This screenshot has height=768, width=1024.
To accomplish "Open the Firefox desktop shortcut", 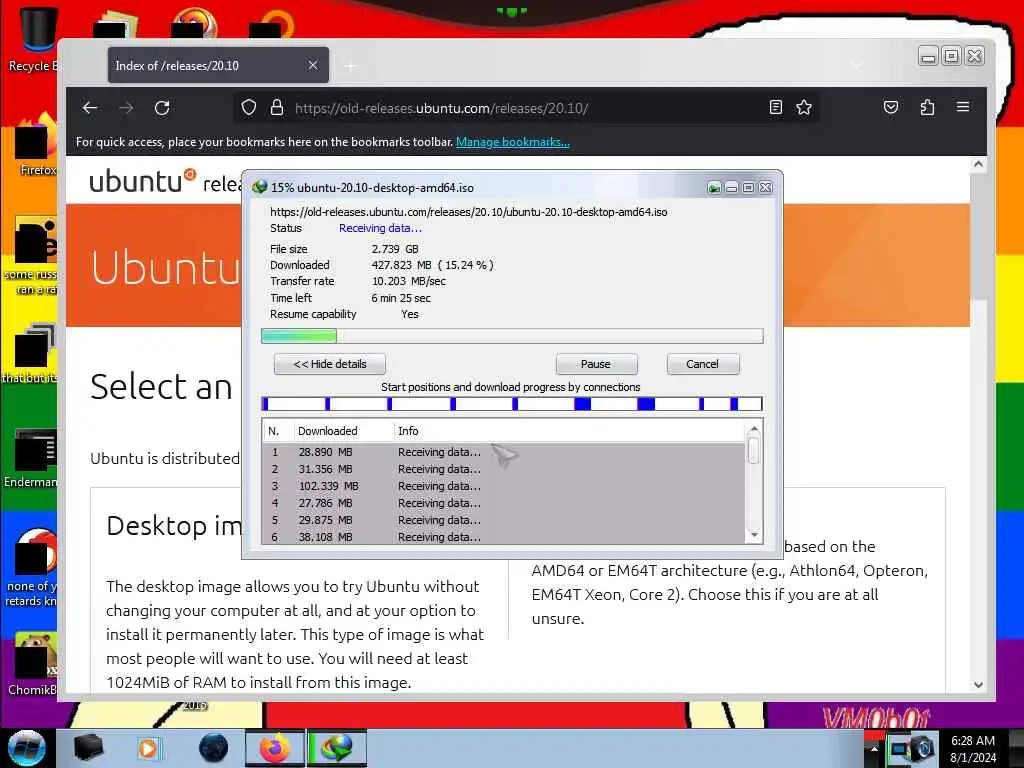I will pos(37,145).
